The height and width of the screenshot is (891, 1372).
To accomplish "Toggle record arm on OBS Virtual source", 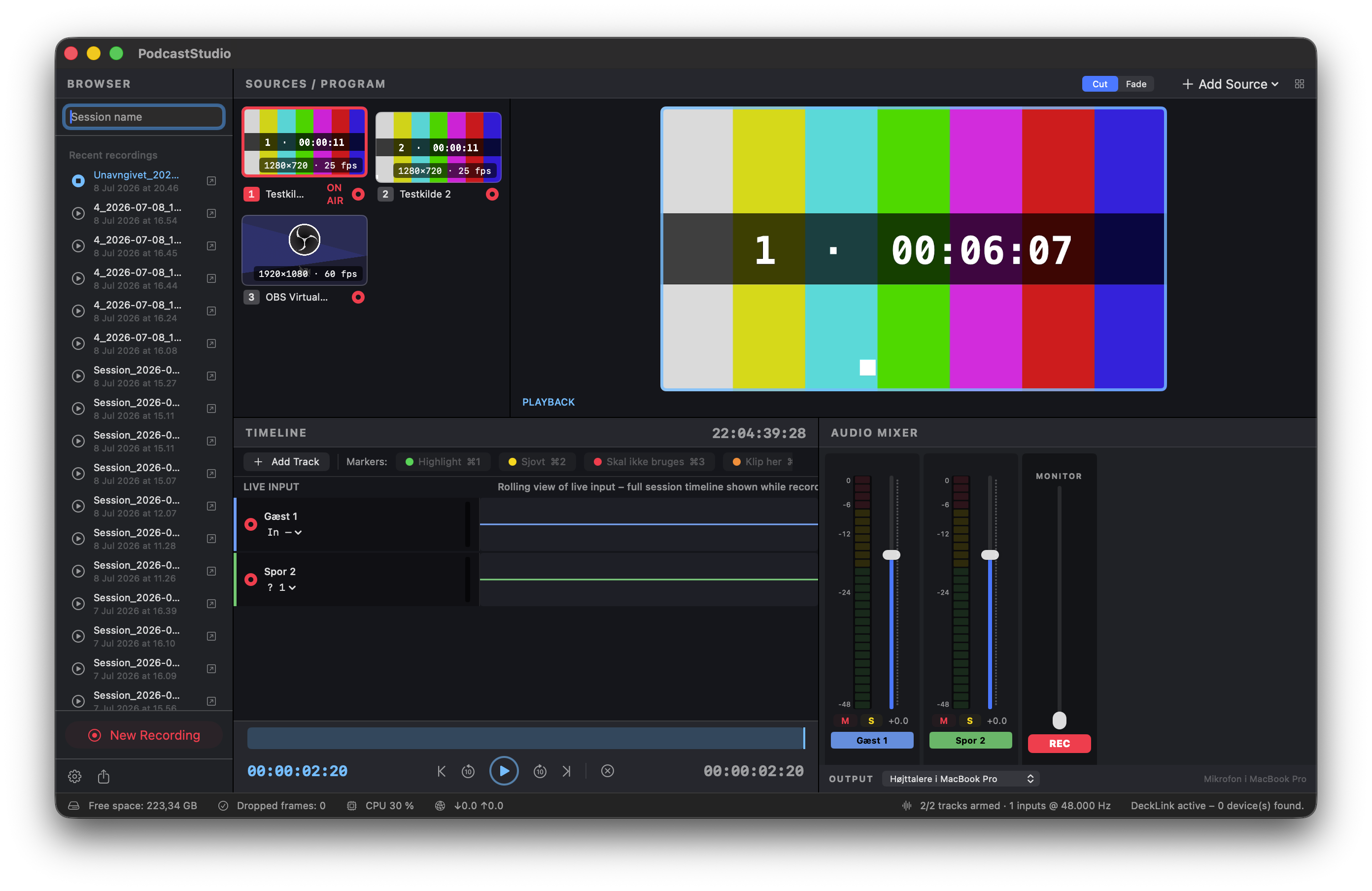I will click(358, 297).
